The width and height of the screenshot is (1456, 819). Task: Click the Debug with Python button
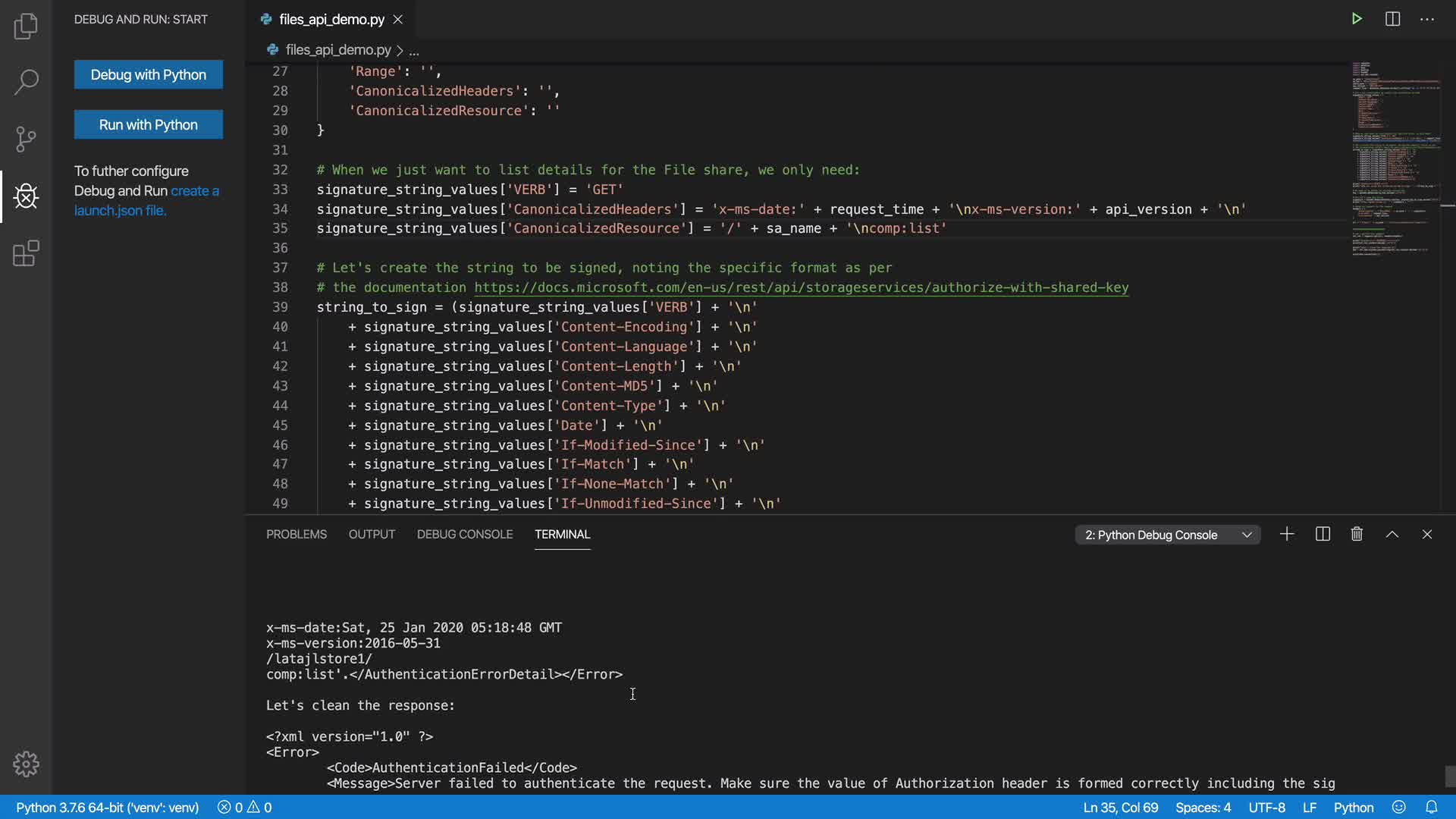tap(148, 74)
